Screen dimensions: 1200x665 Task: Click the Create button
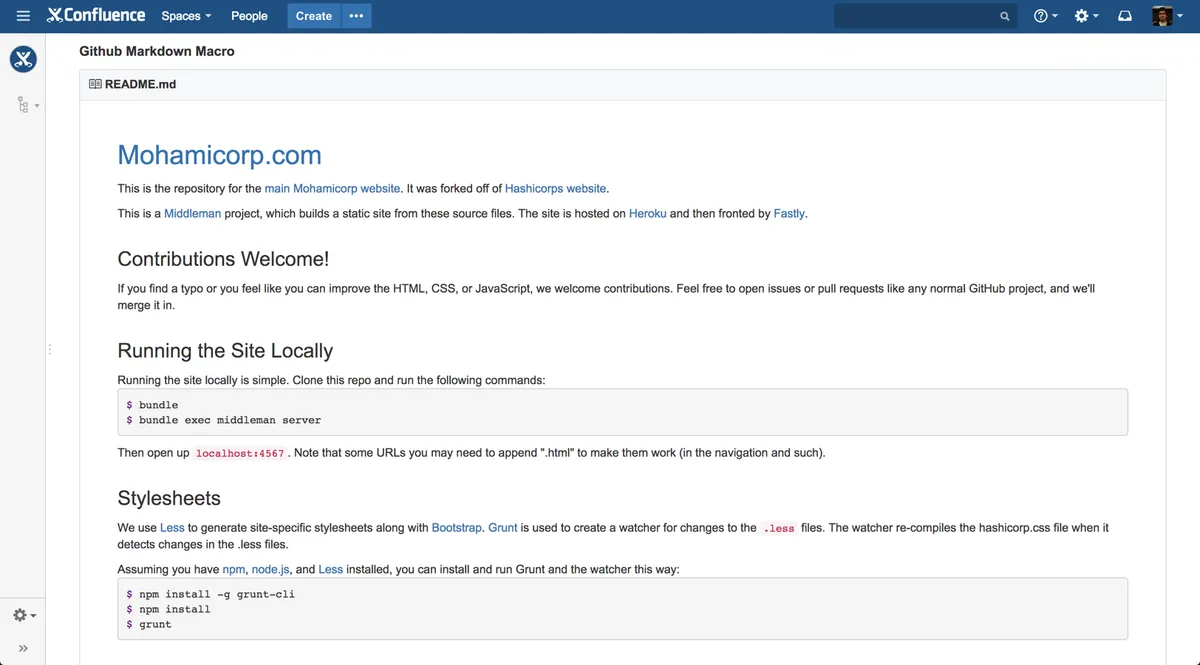(314, 16)
